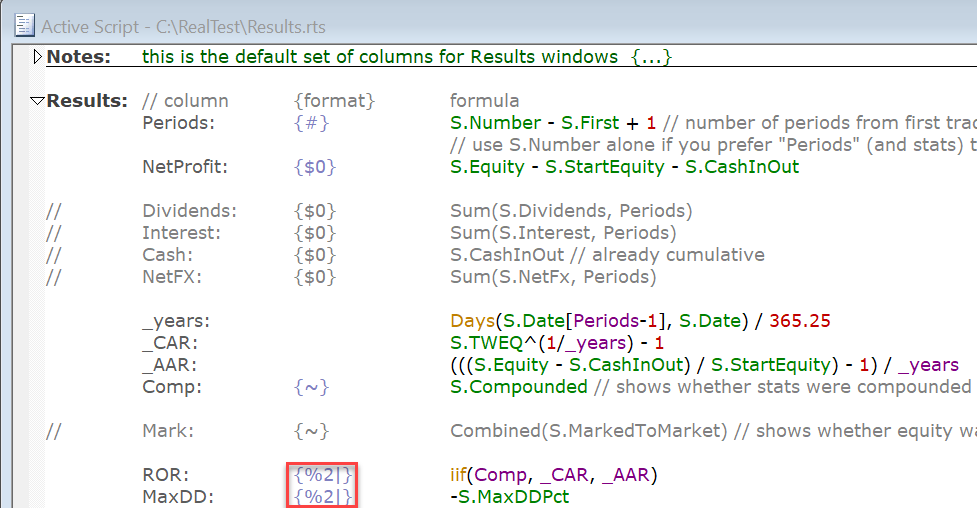Screen dimensions: 977x508
Task: Click the {%2|} format for ROR
Action: (319, 475)
